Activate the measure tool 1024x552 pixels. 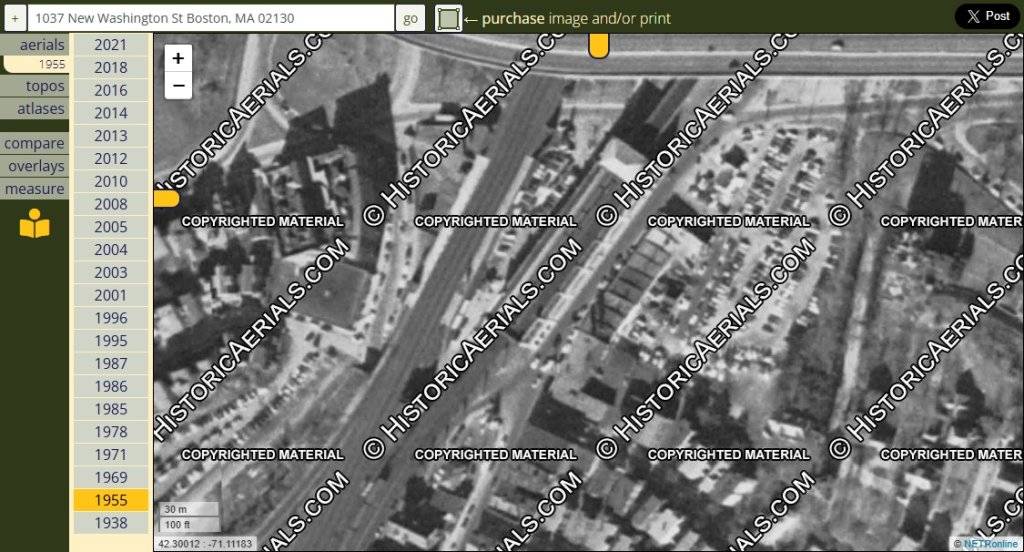[35, 189]
